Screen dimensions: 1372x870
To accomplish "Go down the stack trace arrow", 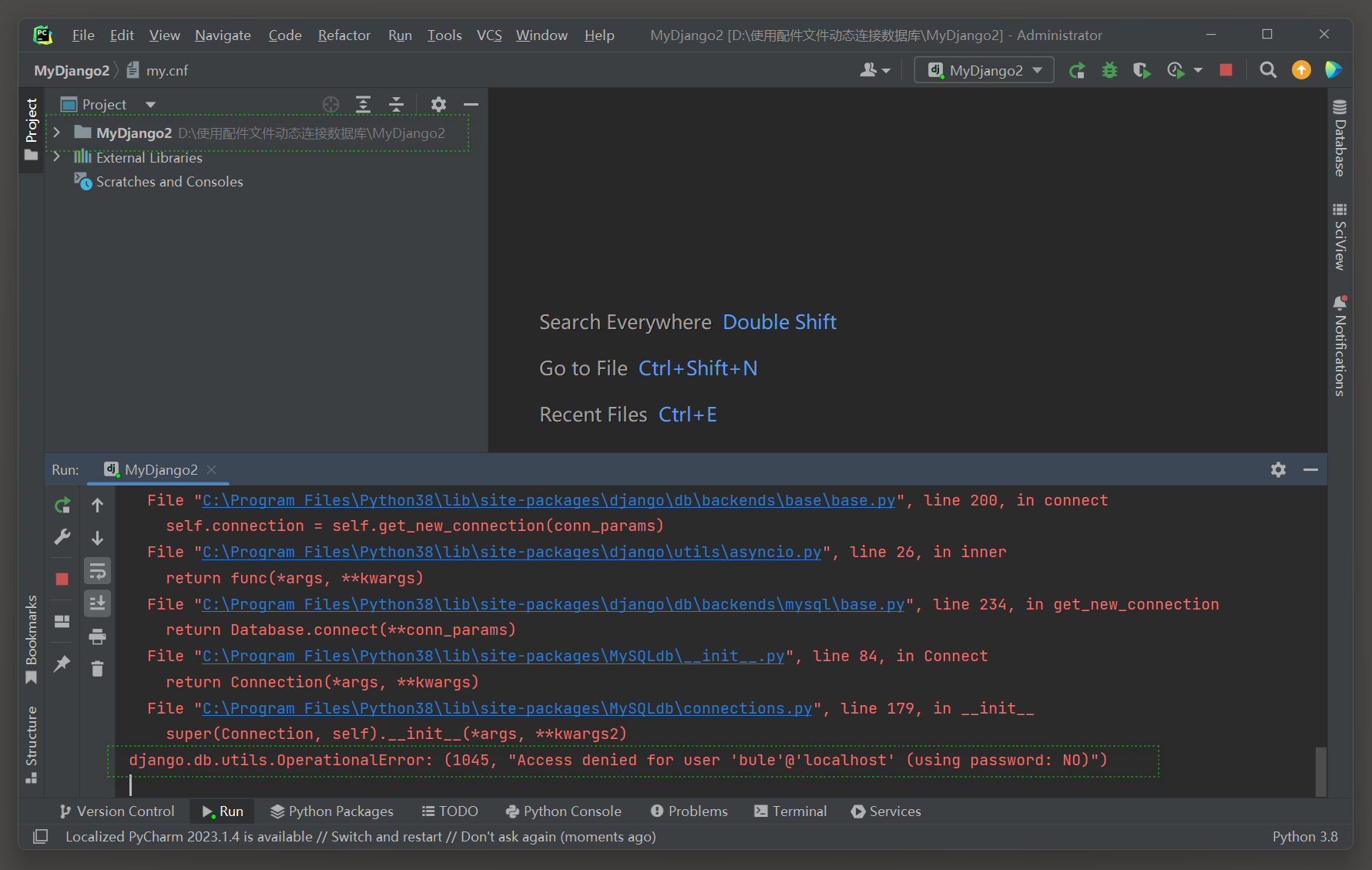I will 97,537.
